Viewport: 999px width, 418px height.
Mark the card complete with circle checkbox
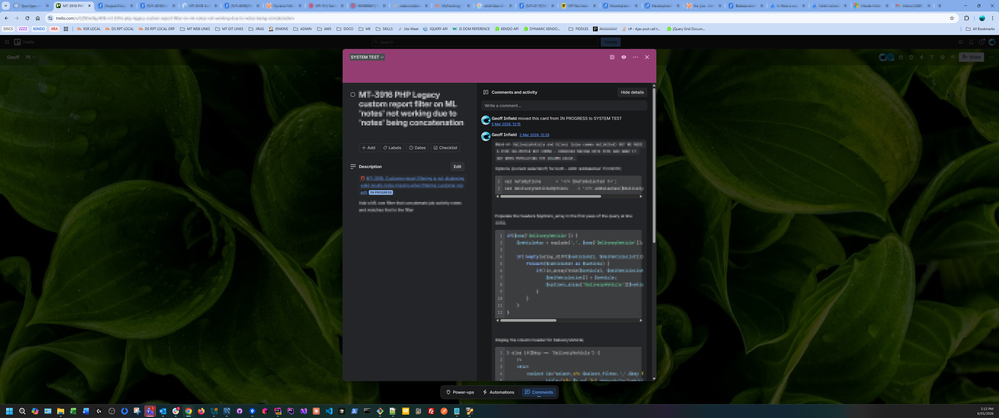click(353, 94)
